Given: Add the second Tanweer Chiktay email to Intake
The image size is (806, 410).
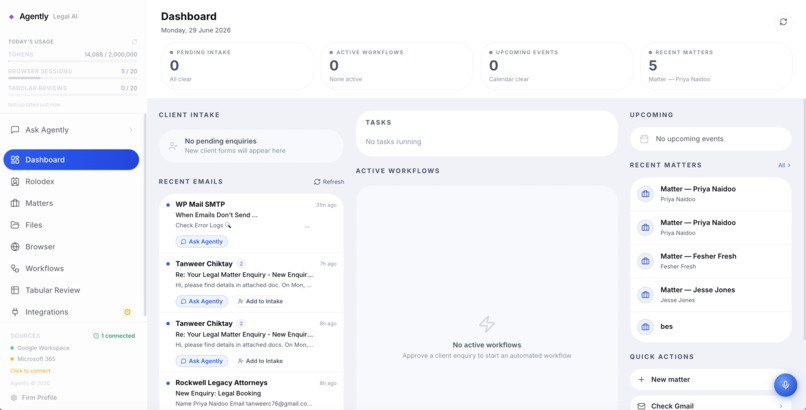Looking at the screenshot, I should (260, 361).
